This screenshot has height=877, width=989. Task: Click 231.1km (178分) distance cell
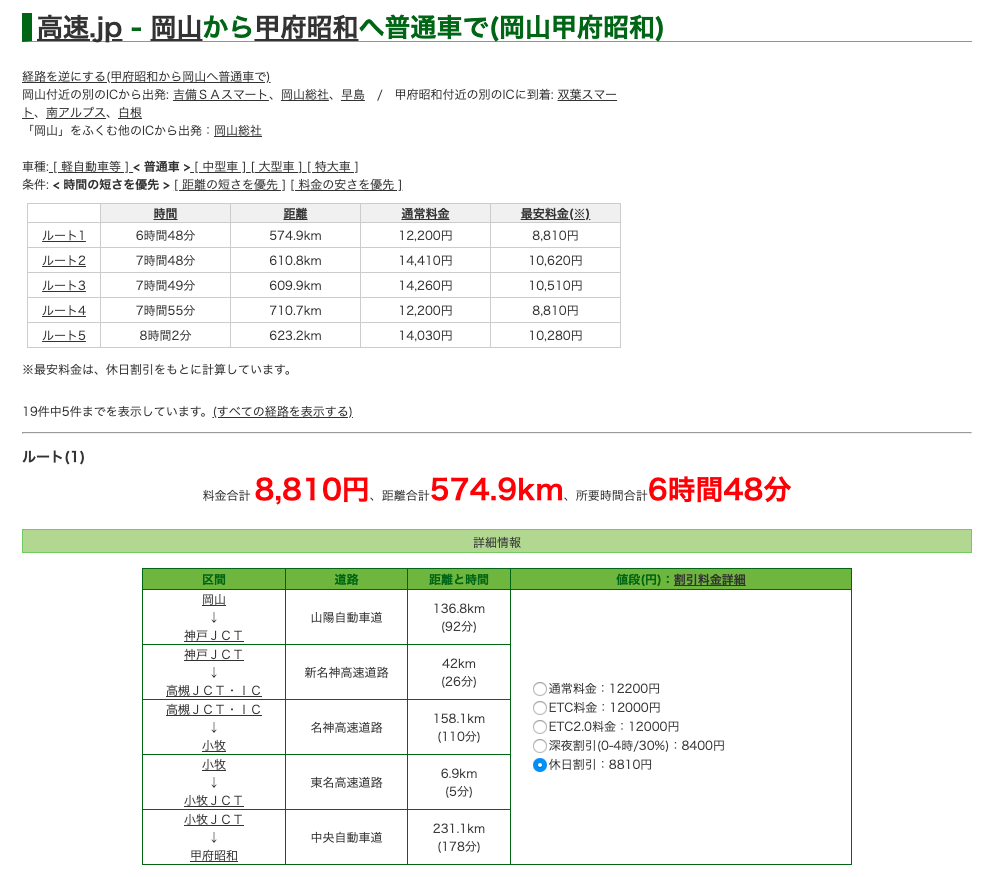(459, 837)
